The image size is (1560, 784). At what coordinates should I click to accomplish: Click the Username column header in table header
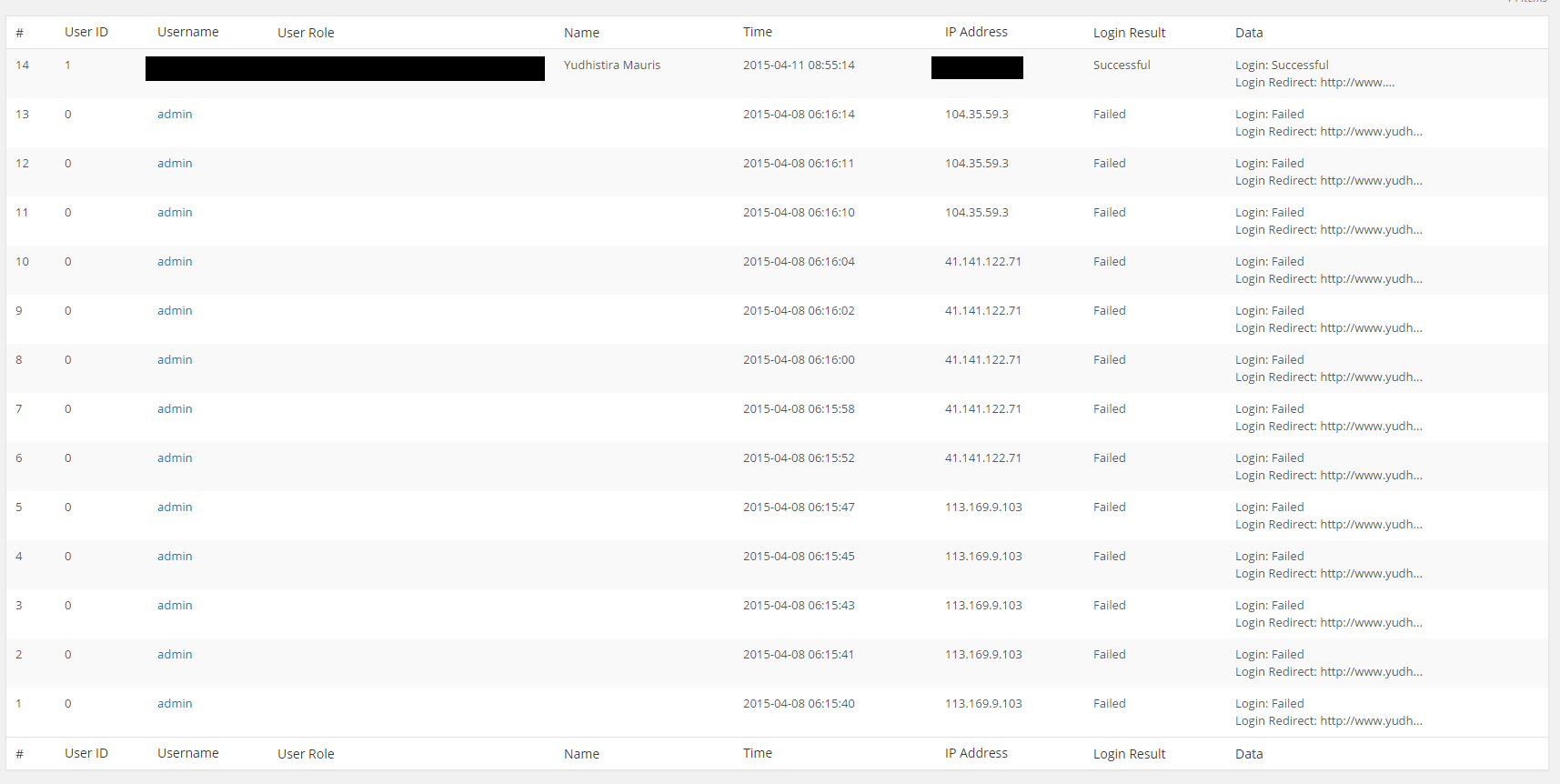click(x=187, y=32)
